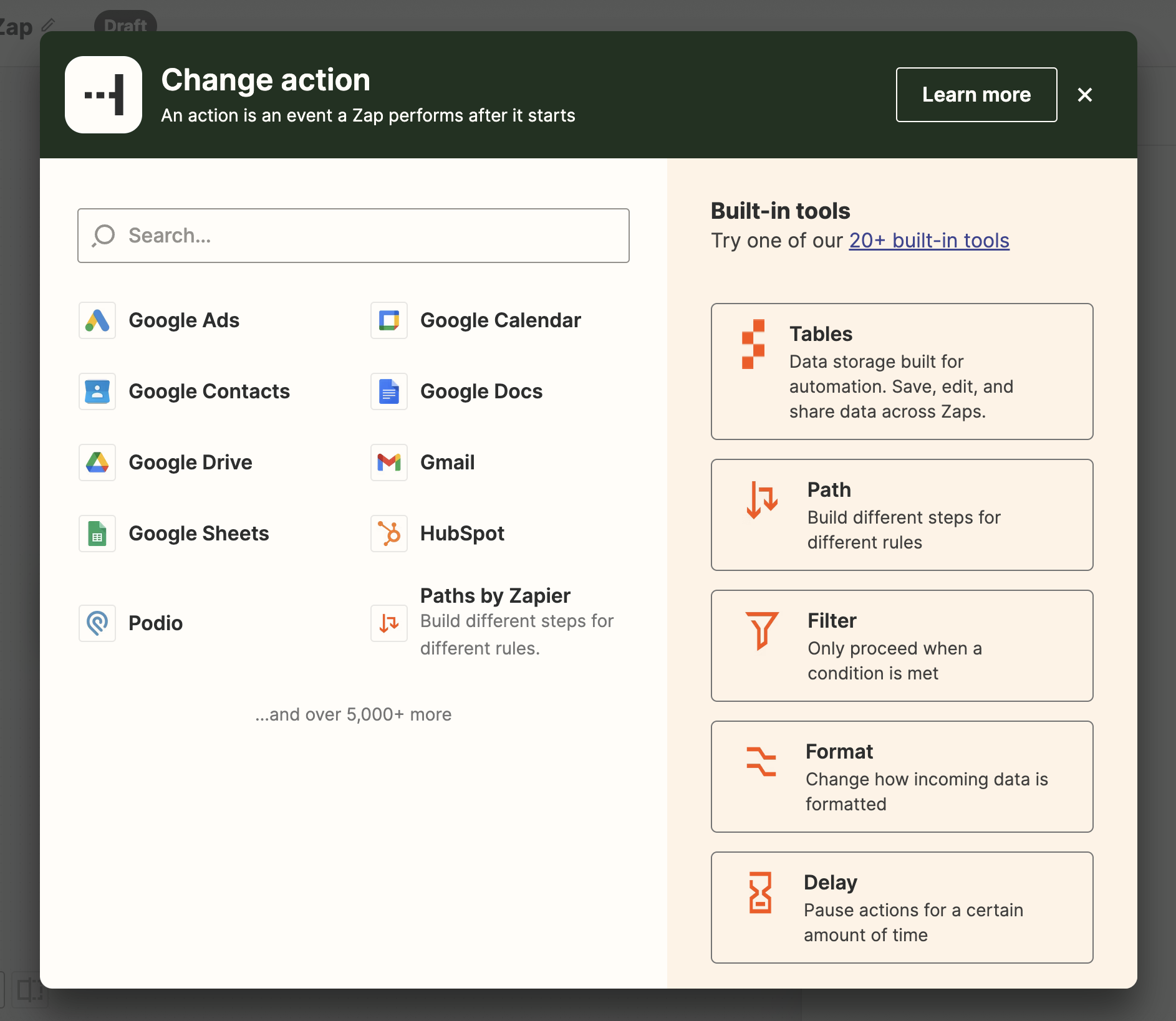The height and width of the screenshot is (1021, 1176).
Task: Click the Google Calendar app icon
Action: 389,320
